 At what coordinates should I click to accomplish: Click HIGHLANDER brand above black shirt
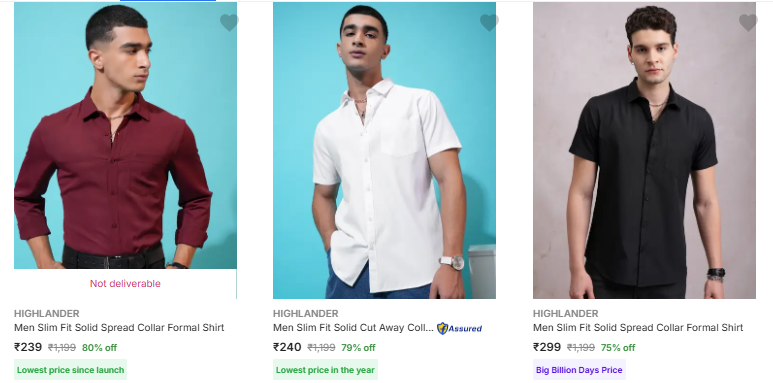coord(565,313)
